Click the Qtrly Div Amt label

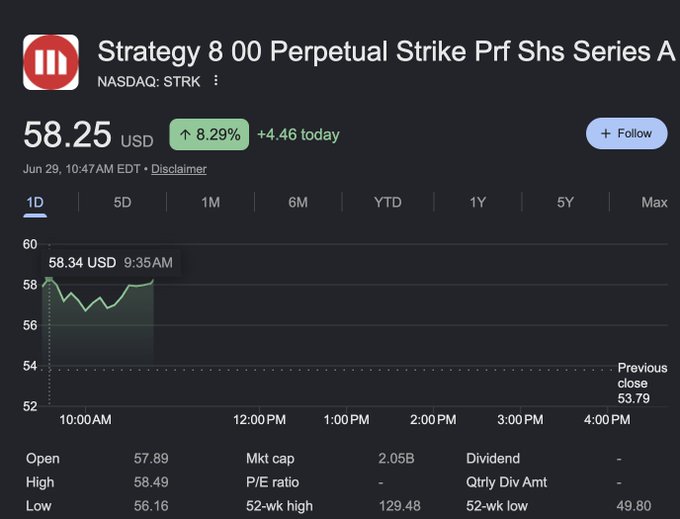507,482
